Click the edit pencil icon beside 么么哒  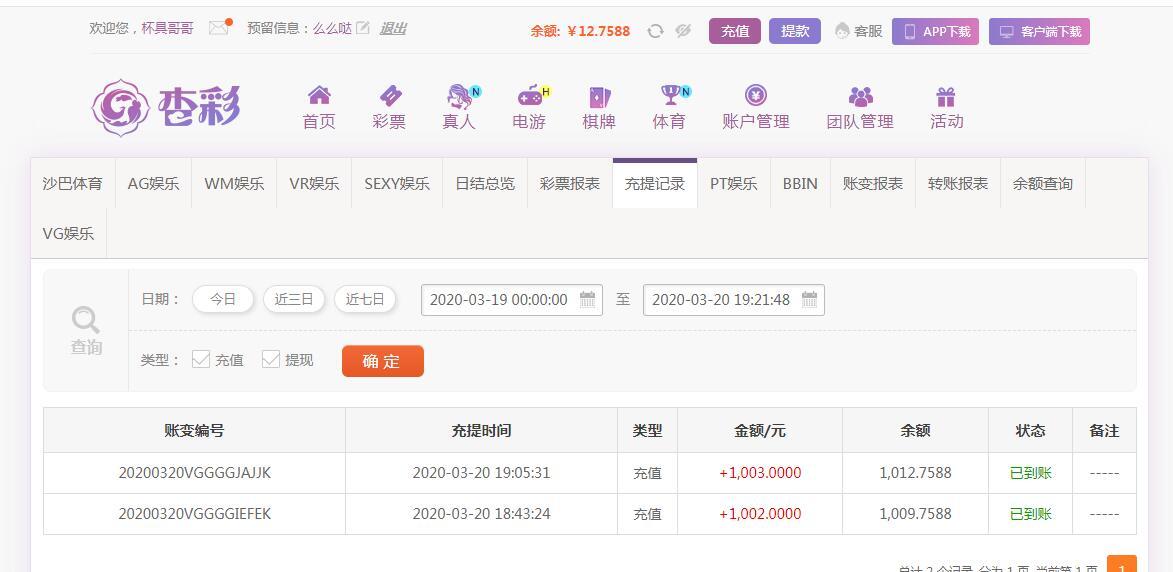click(x=363, y=28)
